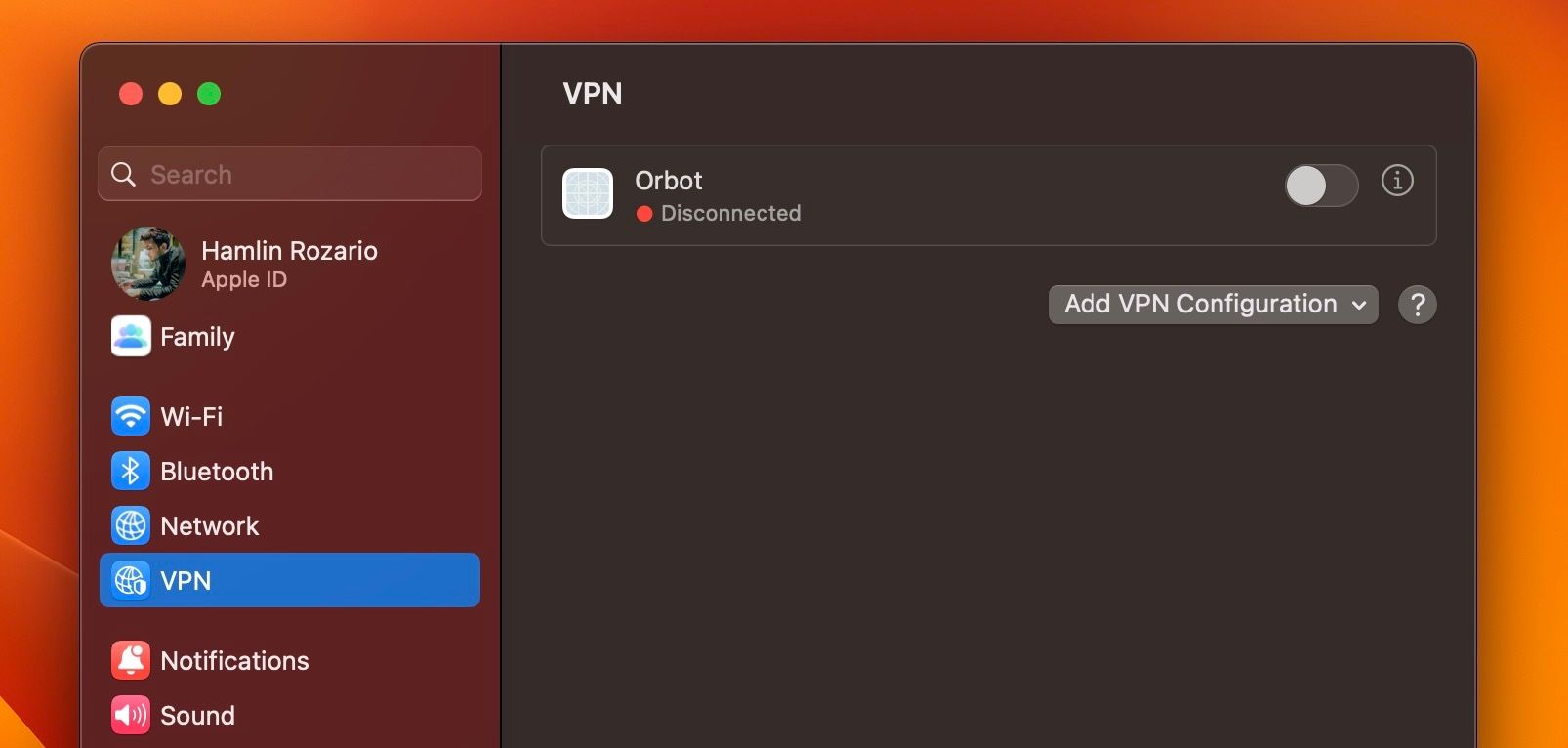Select VPN in the sidebar
Image resolution: width=1568 pixels, height=748 pixels.
pos(290,580)
